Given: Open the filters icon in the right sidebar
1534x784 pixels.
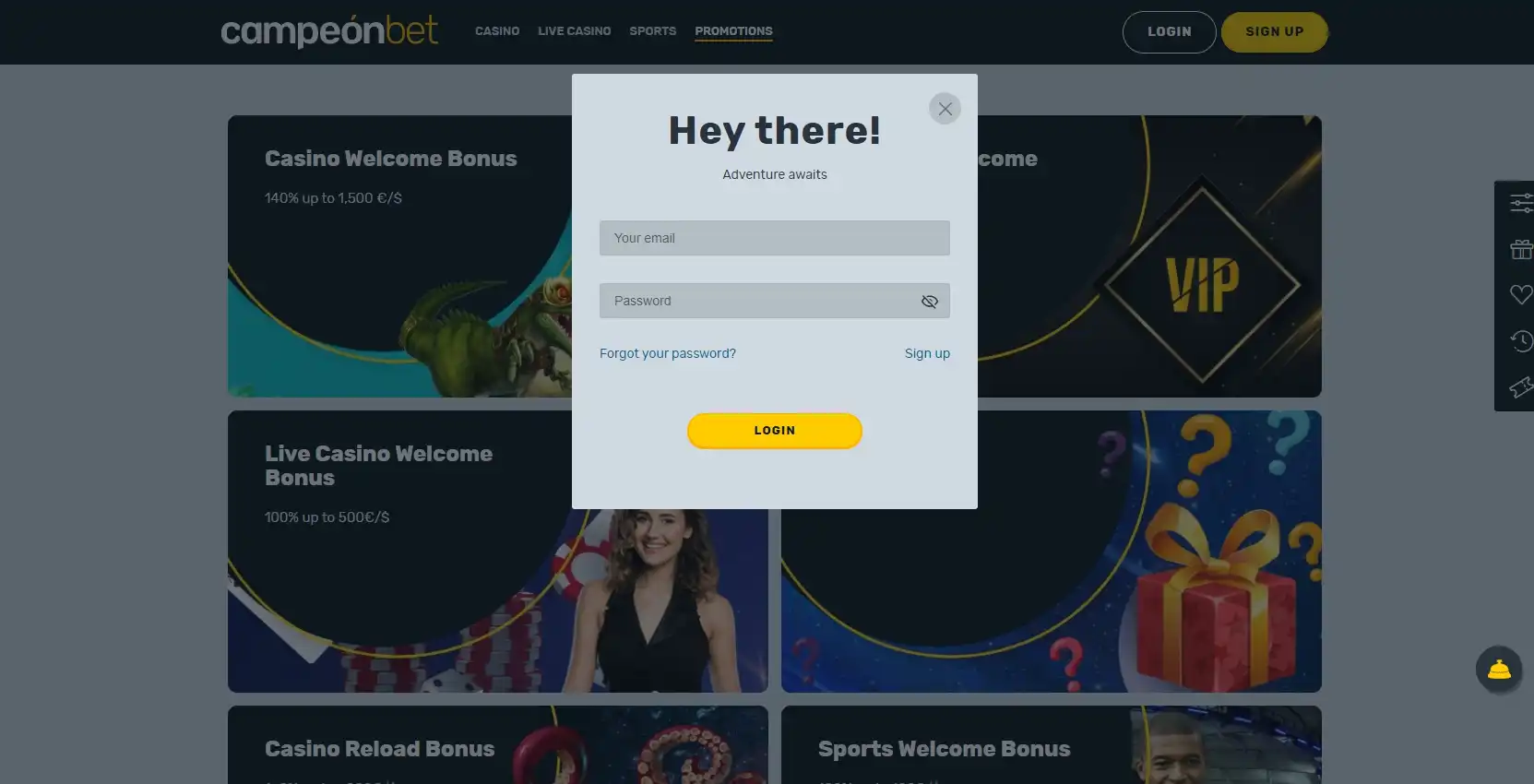Looking at the screenshot, I should tap(1520, 203).
